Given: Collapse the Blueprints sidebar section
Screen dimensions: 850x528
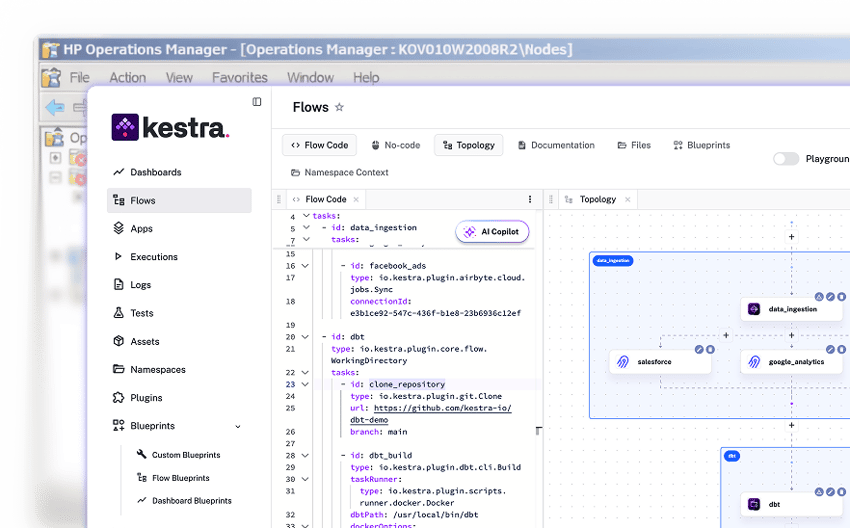Looking at the screenshot, I should tap(238, 426).
